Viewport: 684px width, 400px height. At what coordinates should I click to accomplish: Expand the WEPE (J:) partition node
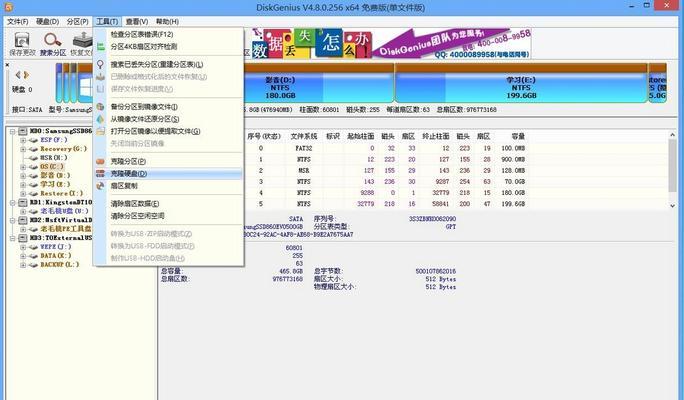(x=23, y=247)
